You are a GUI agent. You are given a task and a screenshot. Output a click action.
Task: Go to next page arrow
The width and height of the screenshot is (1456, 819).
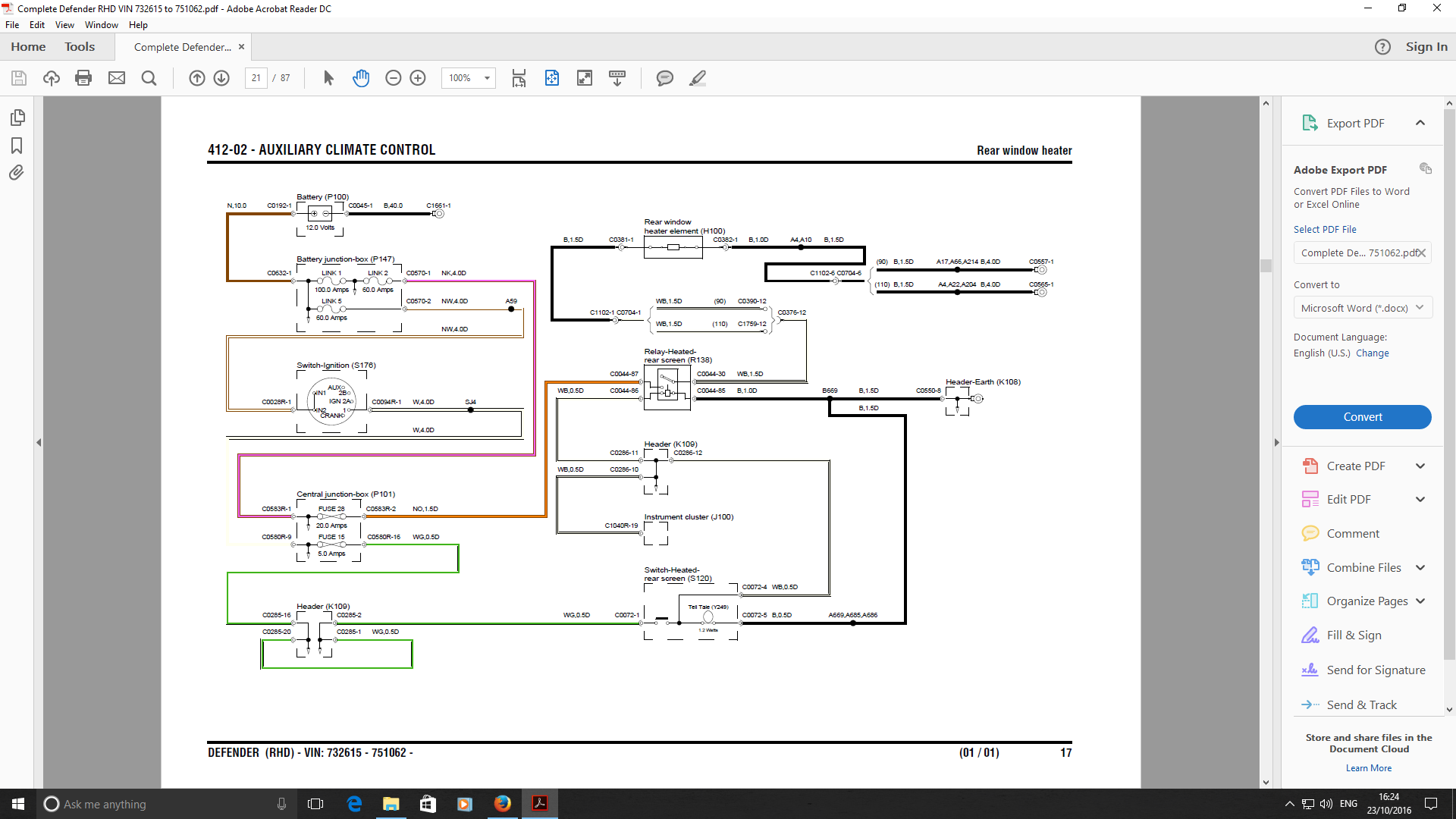point(221,78)
